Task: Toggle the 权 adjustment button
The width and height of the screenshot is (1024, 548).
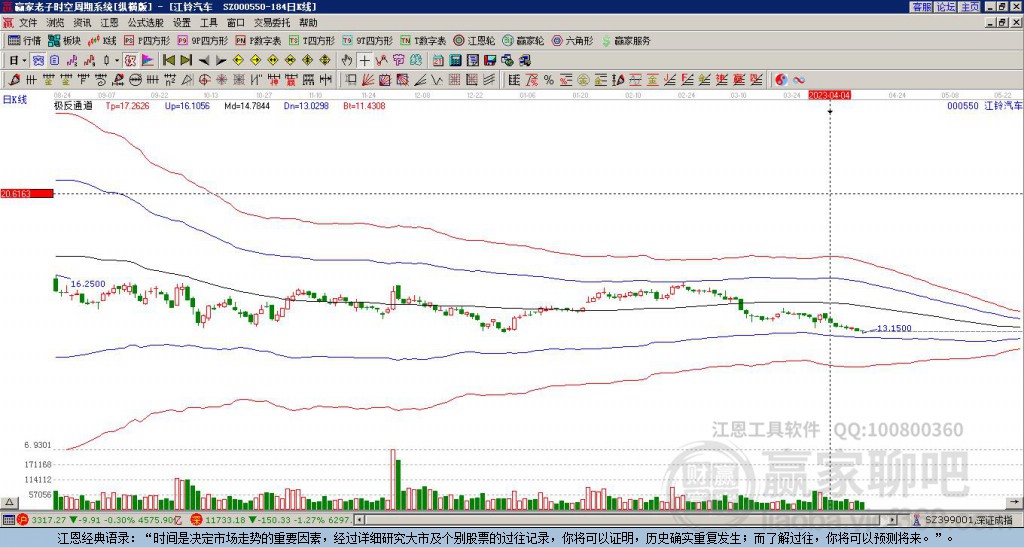Action: point(130,61)
